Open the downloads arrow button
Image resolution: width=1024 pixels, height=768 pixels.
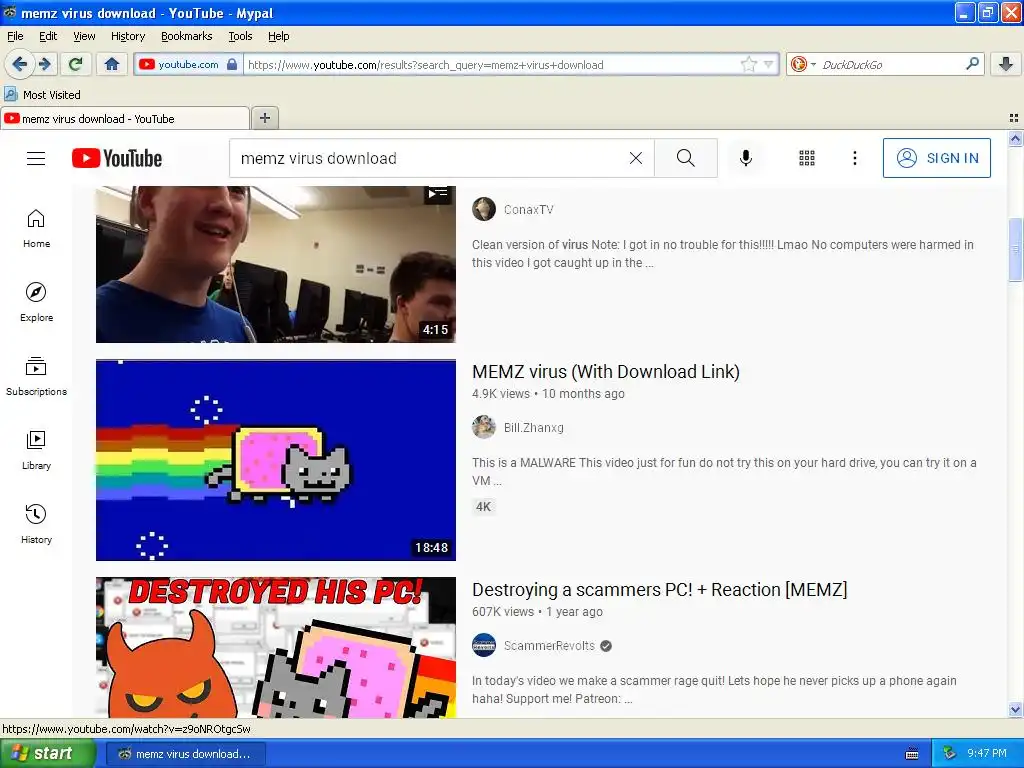click(1006, 64)
